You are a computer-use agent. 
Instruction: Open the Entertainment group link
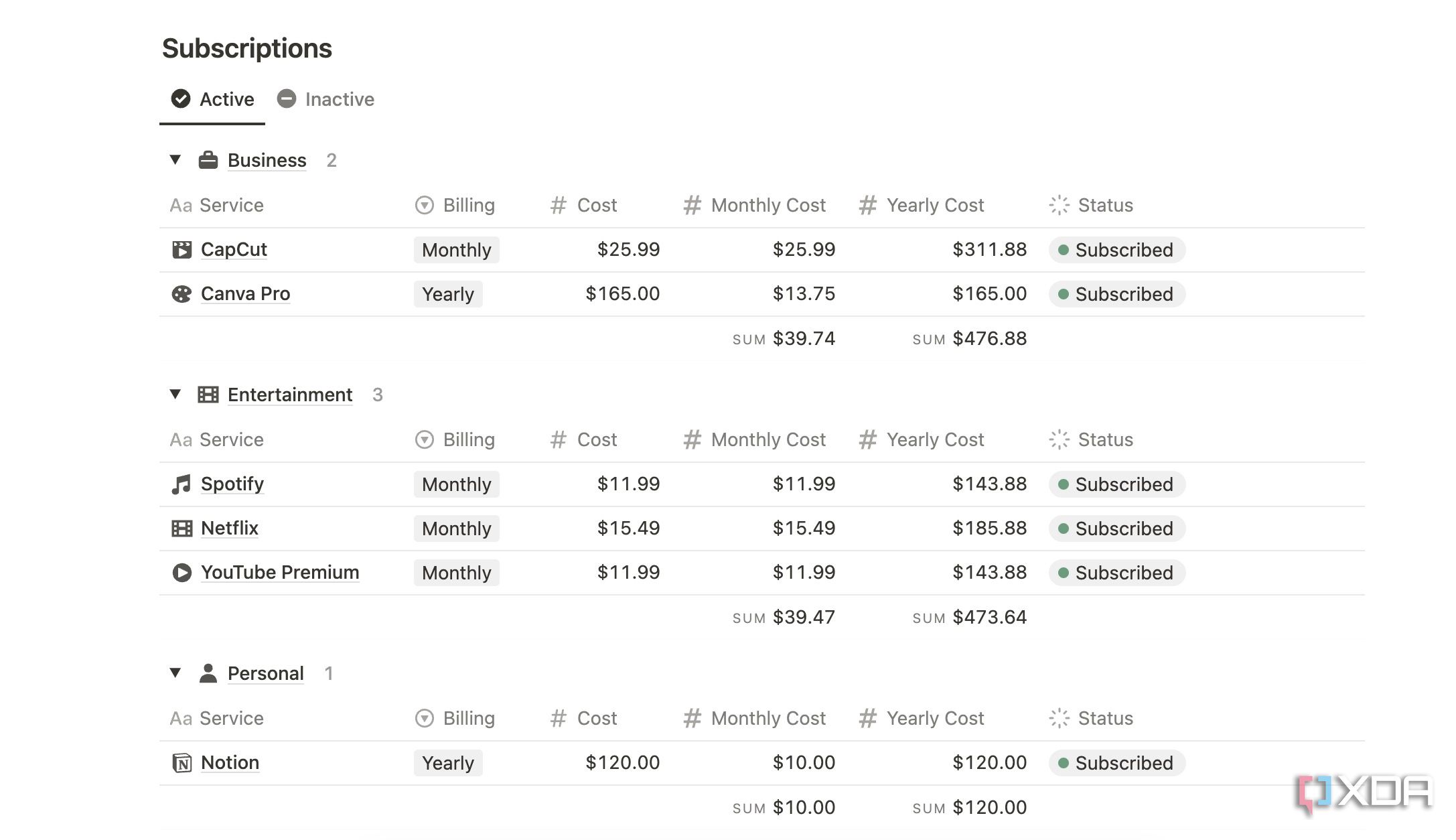coord(290,395)
